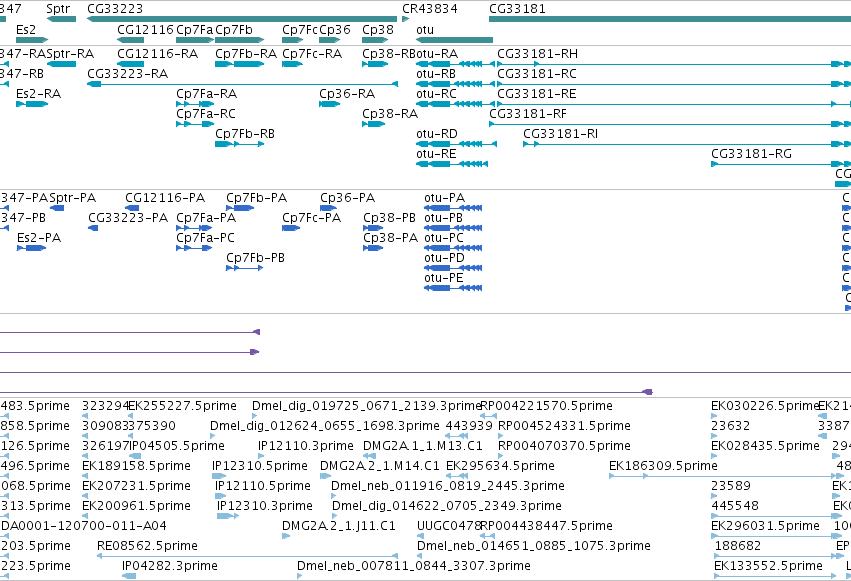Select protein label CG12116-PA
851x581 pixels.
pos(165,198)
